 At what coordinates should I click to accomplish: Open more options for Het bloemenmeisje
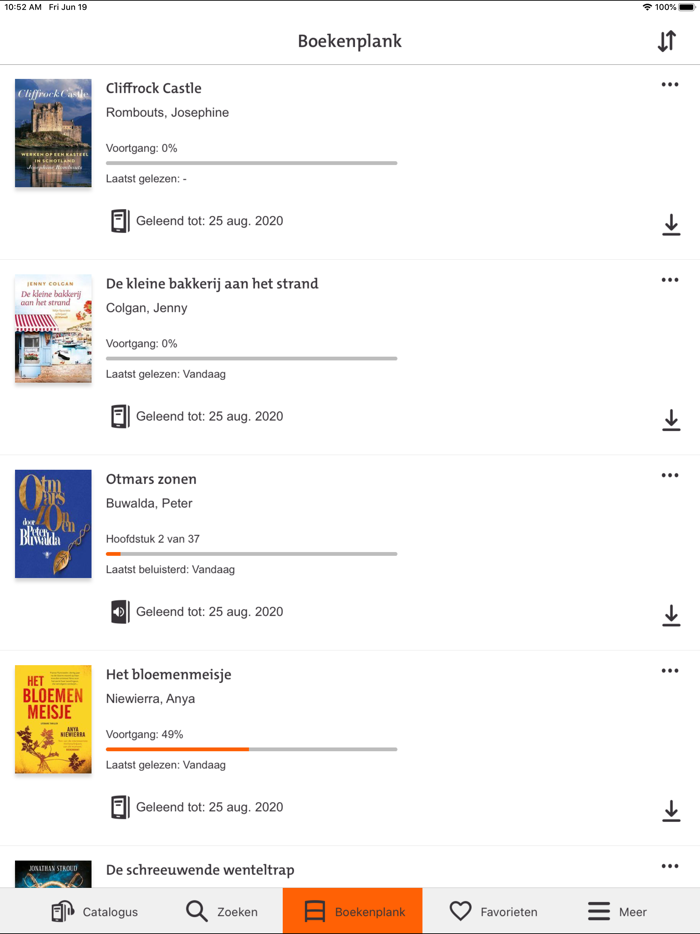(x=670, y=671)
